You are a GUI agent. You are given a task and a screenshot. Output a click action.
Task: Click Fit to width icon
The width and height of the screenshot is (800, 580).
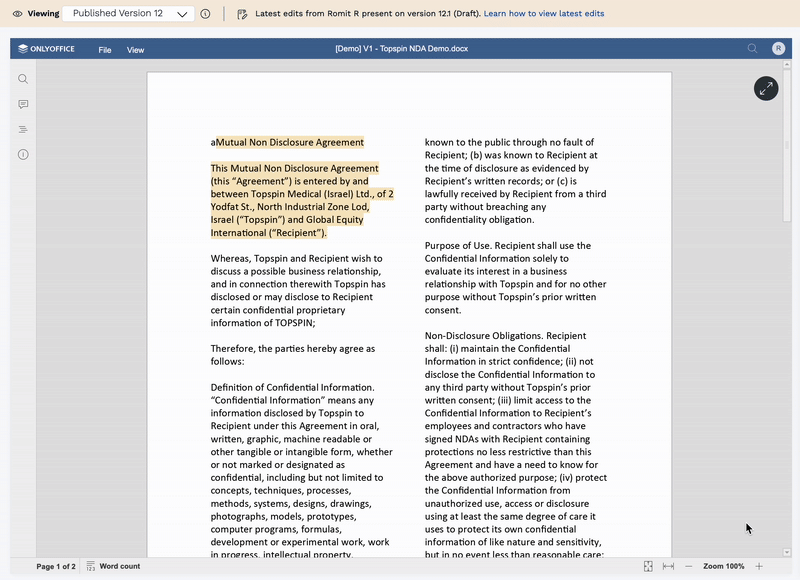pos(668,566)
